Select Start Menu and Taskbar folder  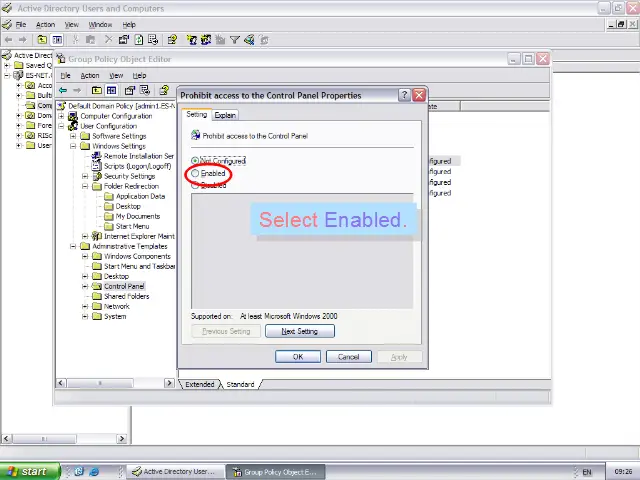(x=140, y=266)
